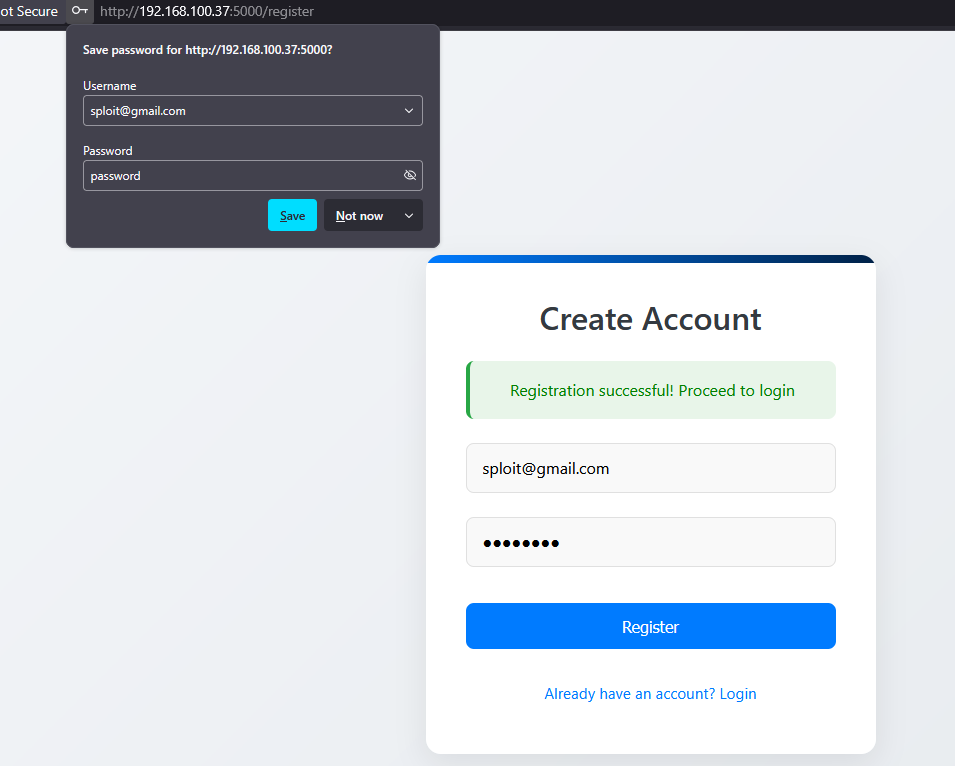Click the key icon in the address bar
955x766 pixels.
click(80, 11)
